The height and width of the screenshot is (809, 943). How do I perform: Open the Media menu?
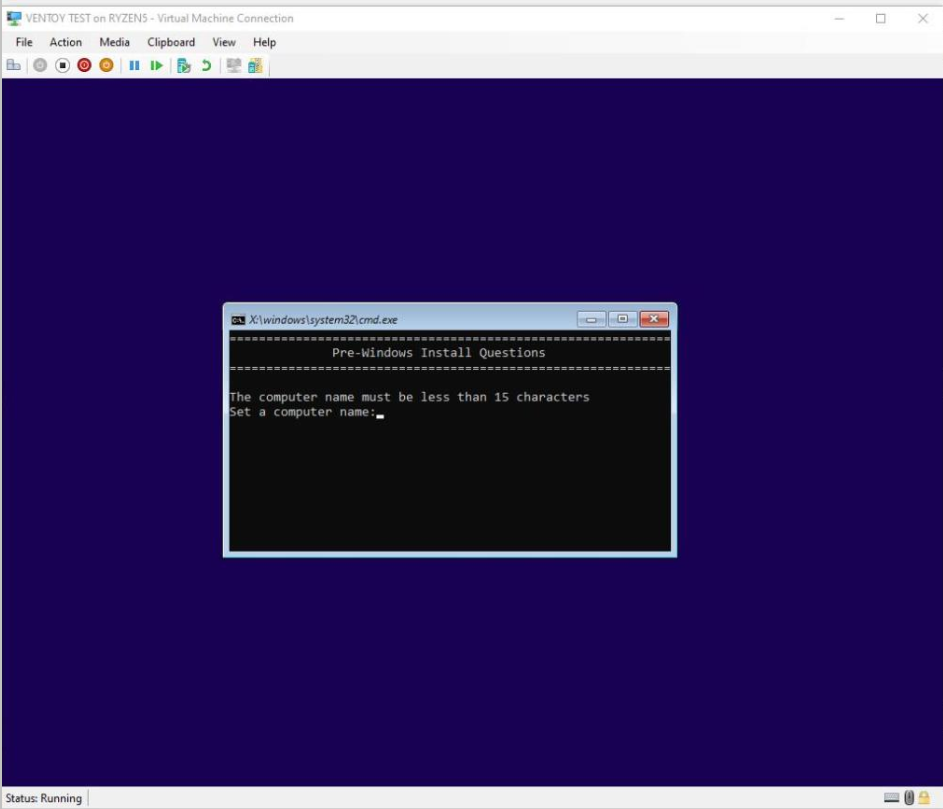tap(114, 42)
